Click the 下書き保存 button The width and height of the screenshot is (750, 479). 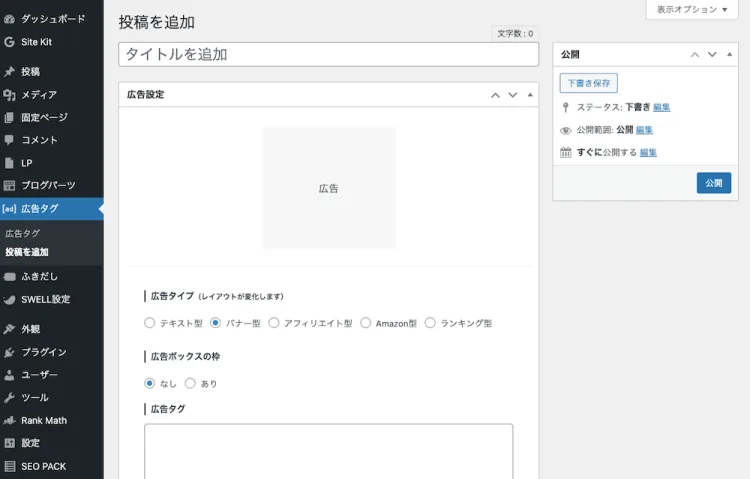pyautogui.click(x=588, y=83)
